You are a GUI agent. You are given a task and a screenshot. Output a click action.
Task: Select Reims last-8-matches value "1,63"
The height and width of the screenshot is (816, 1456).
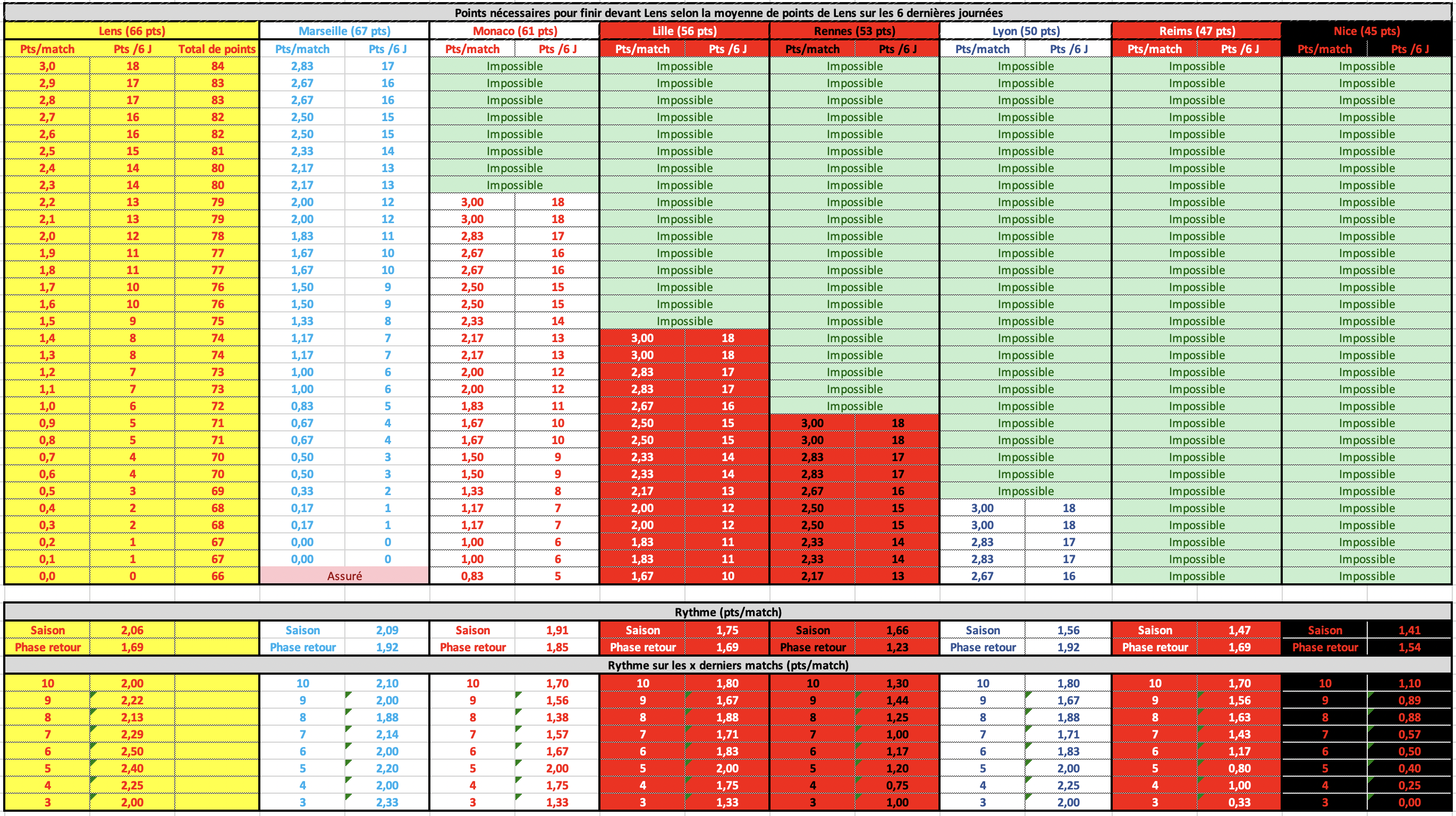point(1240,717)
